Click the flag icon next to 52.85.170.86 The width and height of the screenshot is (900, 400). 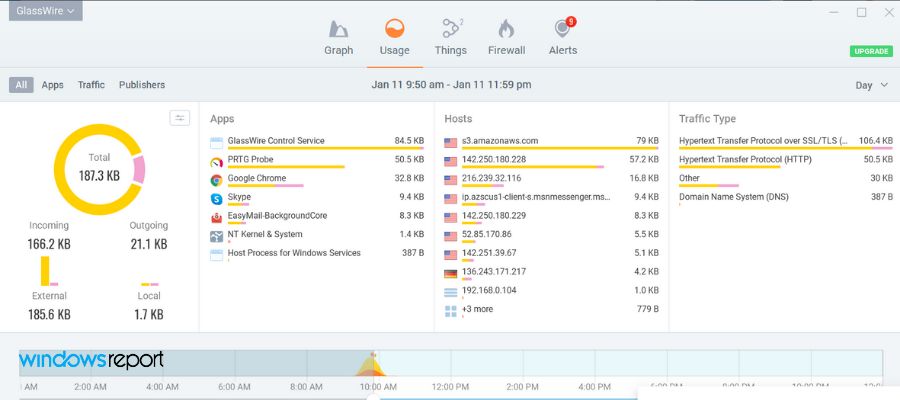click(451, 236)
